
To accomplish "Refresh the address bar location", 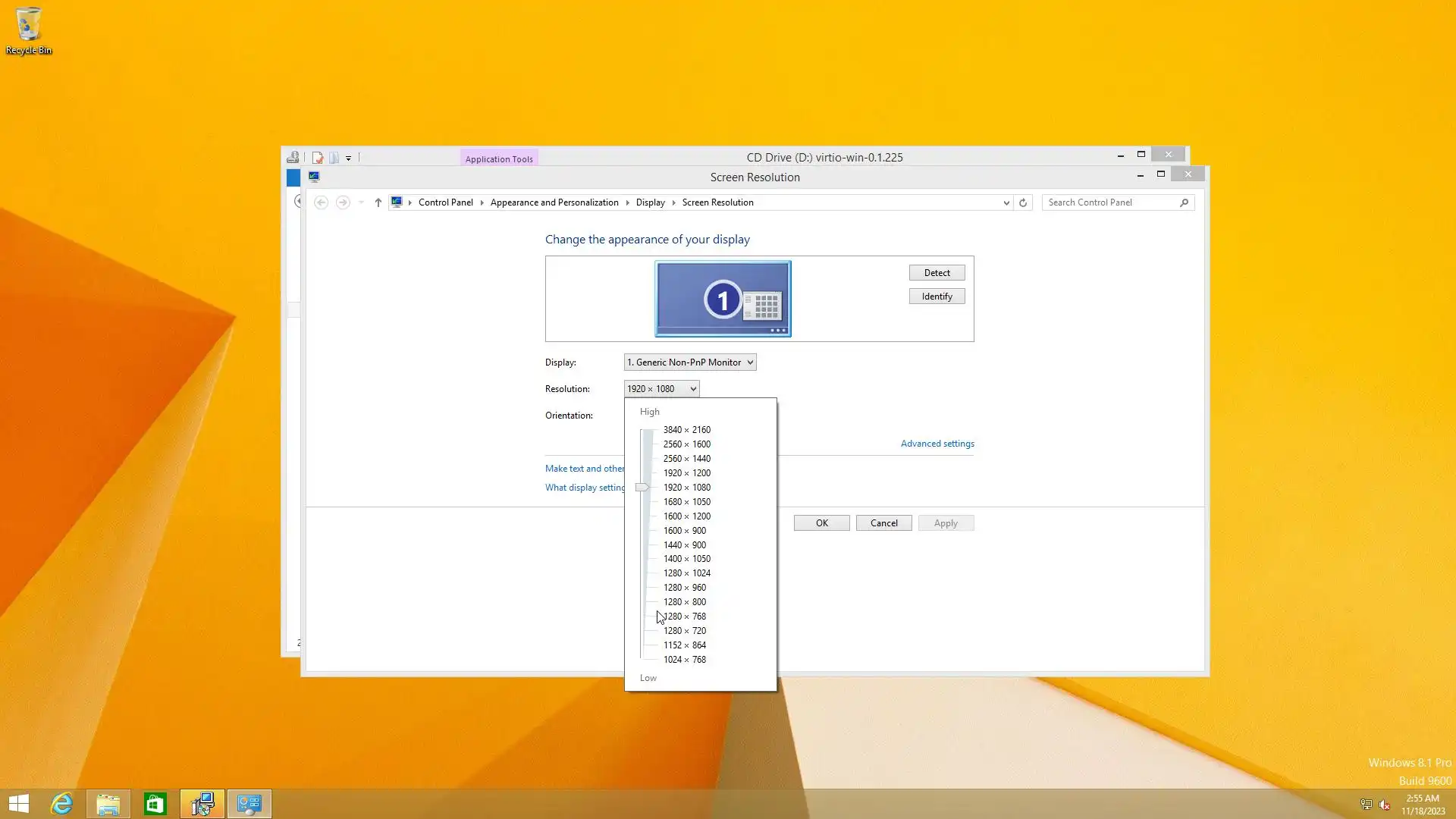I will pyautogui.click(x=1023, y=202).
